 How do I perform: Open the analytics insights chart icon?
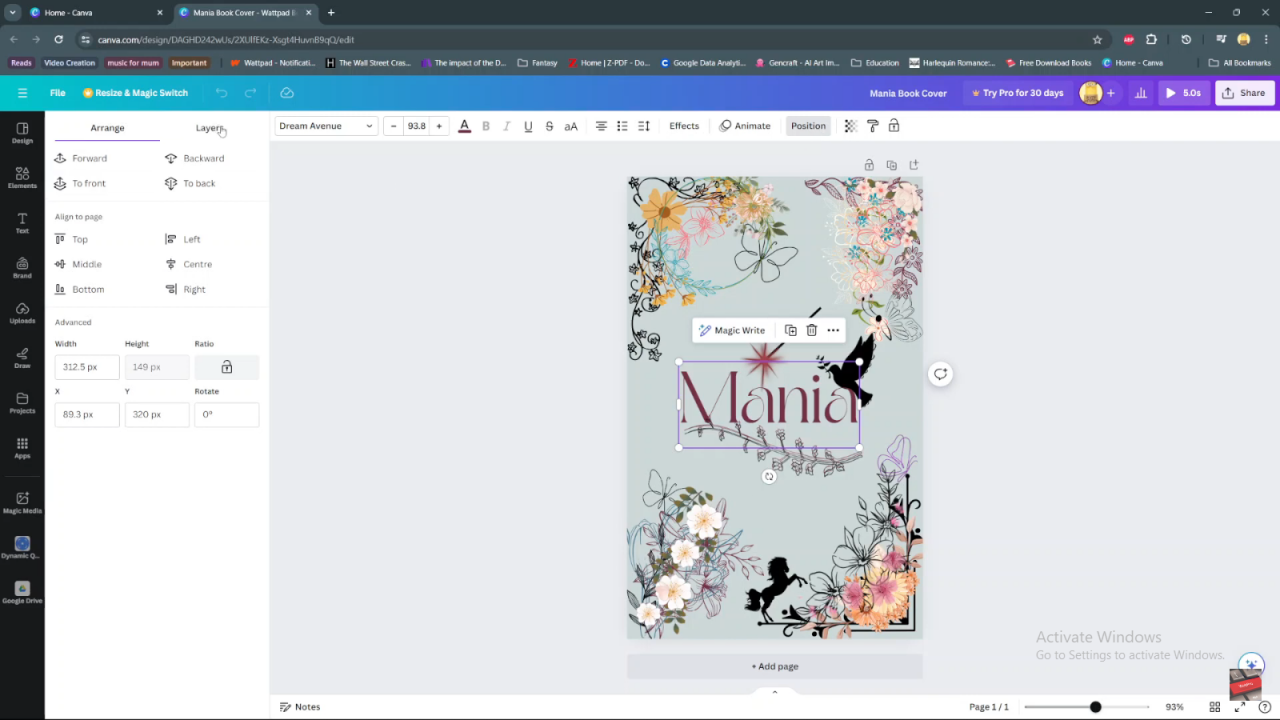coord(1140,93)
